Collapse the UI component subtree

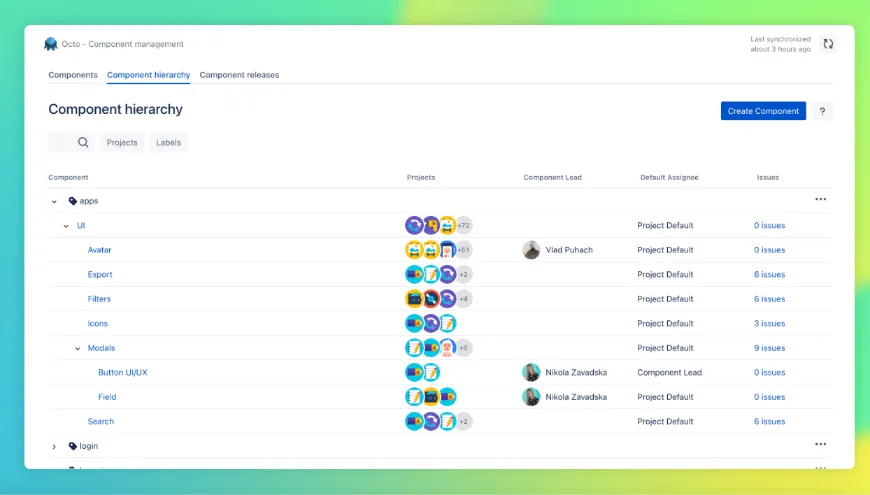click(x=66, y=226)
